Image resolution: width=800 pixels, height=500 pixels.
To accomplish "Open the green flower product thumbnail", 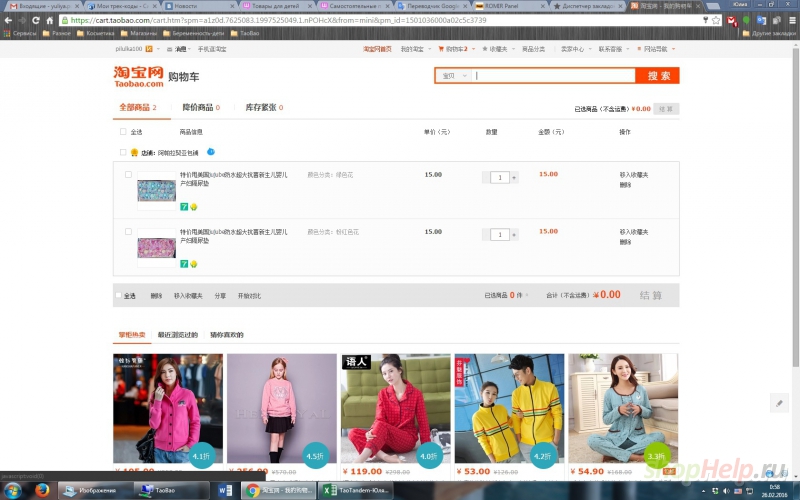I will [x=157, y=191].
